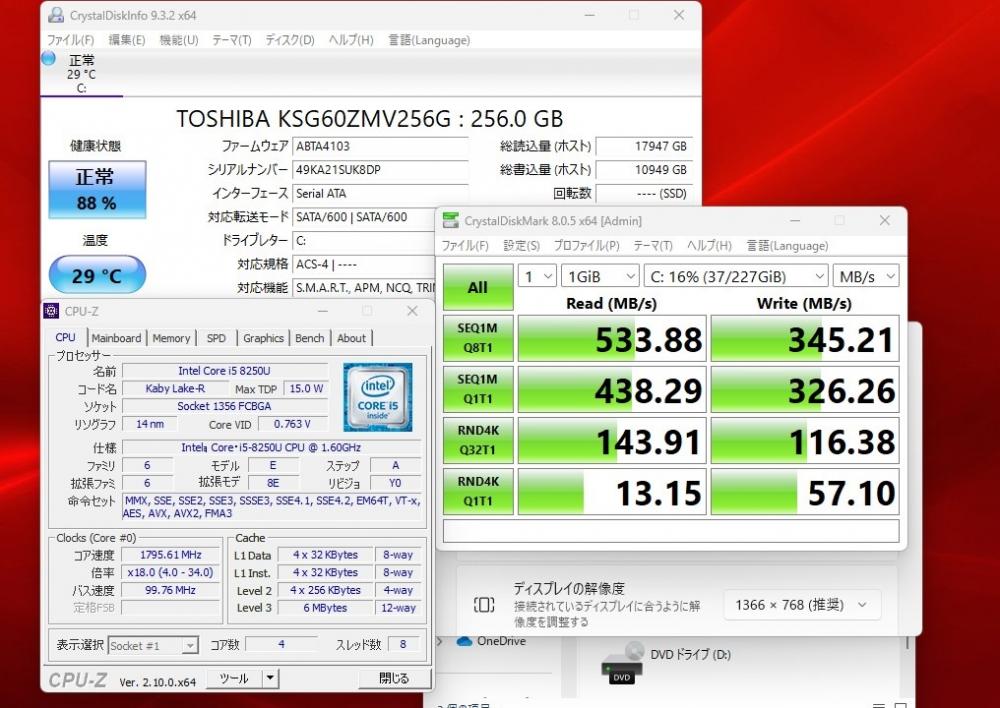Run the SEQ1M Q8T1 test
The image size is (1000, 708).
click(x=478, y=338)
